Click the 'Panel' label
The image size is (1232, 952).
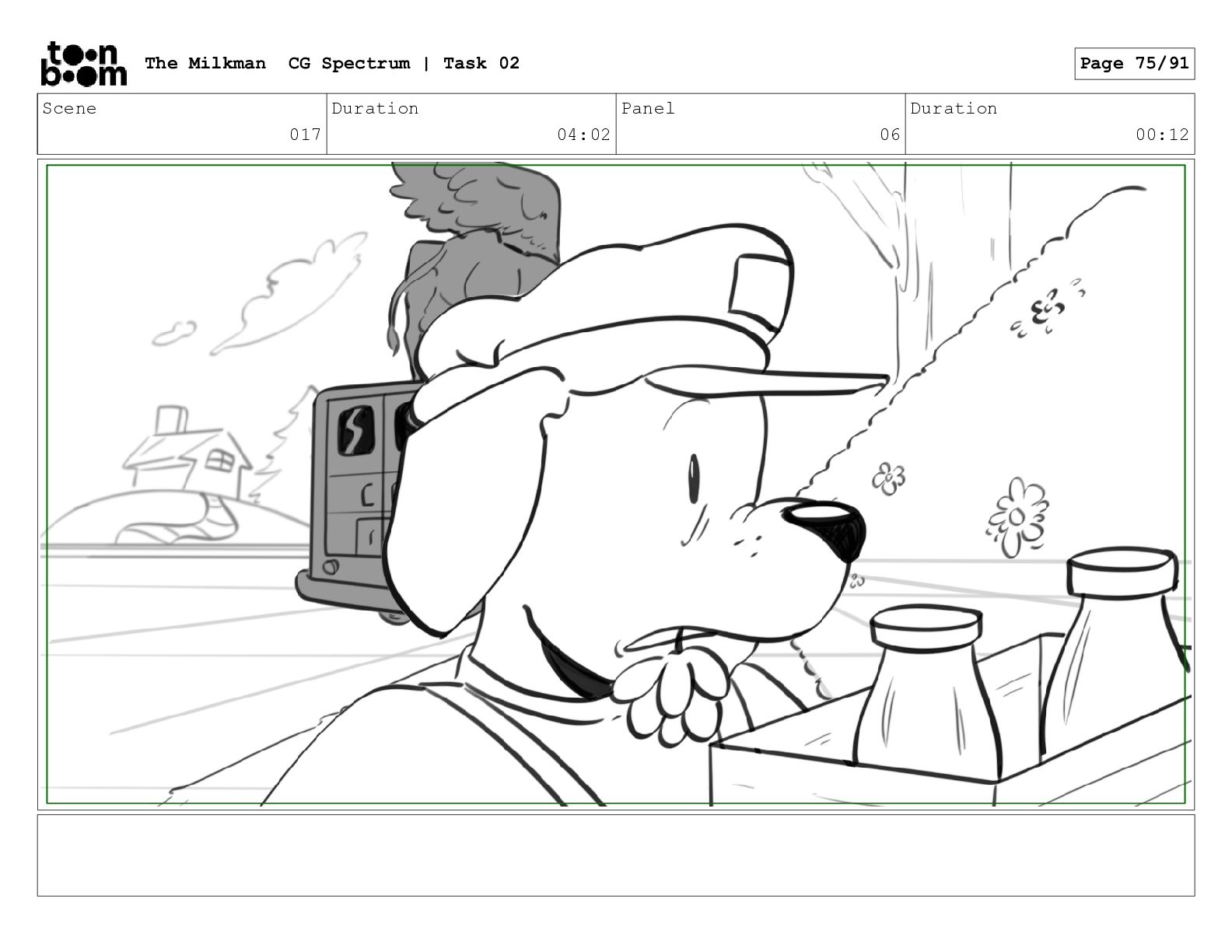click(648, 108)
